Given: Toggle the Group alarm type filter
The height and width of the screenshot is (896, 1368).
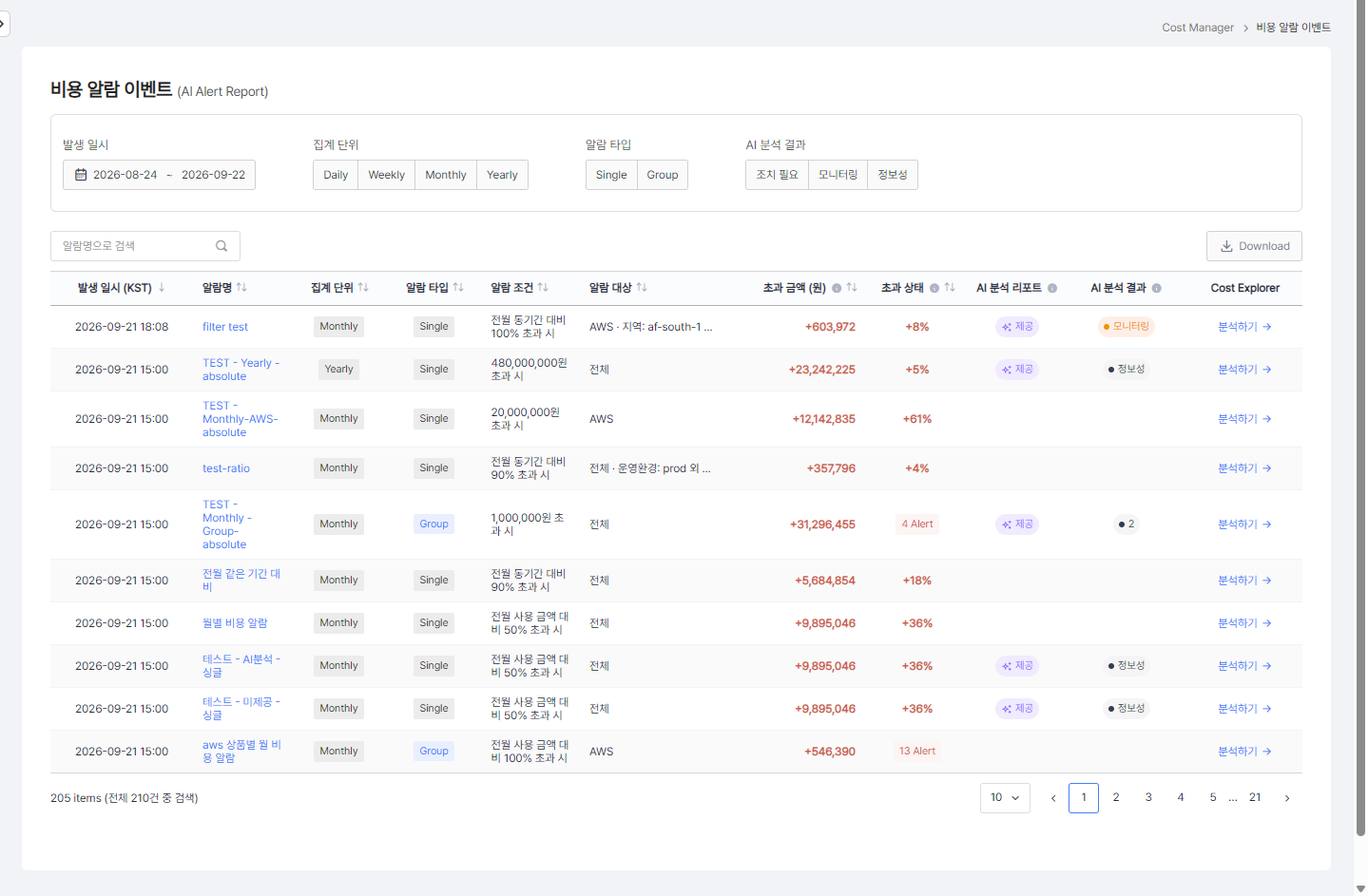Looking at the screenshot, I should point(663,175).
